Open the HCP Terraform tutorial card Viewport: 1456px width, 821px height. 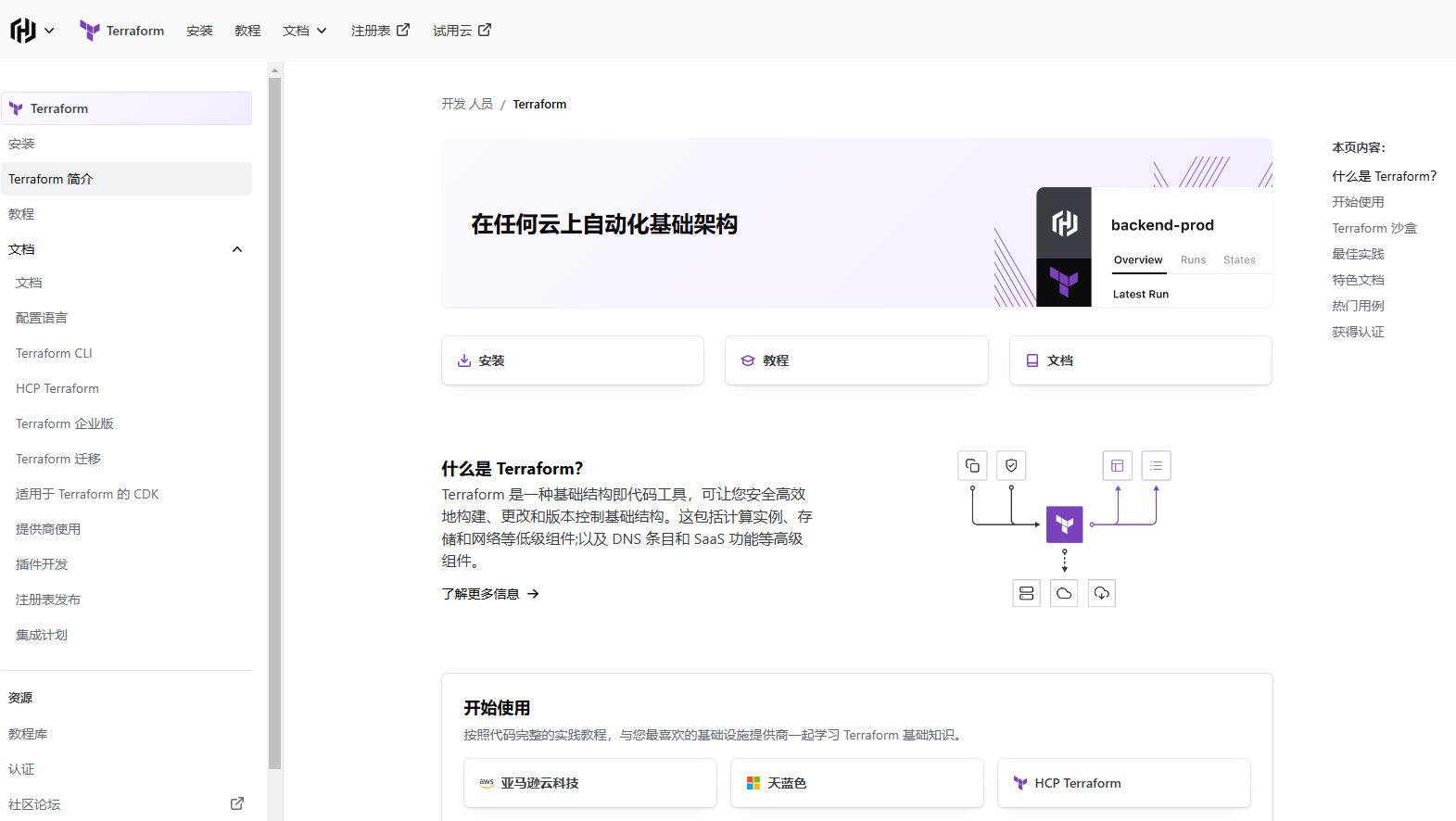pos(1124,783)
